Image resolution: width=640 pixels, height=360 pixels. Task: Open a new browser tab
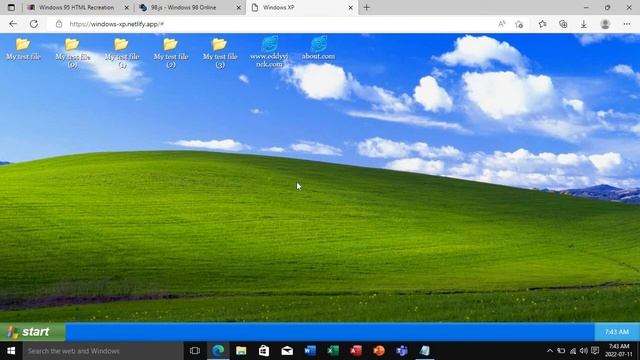[367, 7]
